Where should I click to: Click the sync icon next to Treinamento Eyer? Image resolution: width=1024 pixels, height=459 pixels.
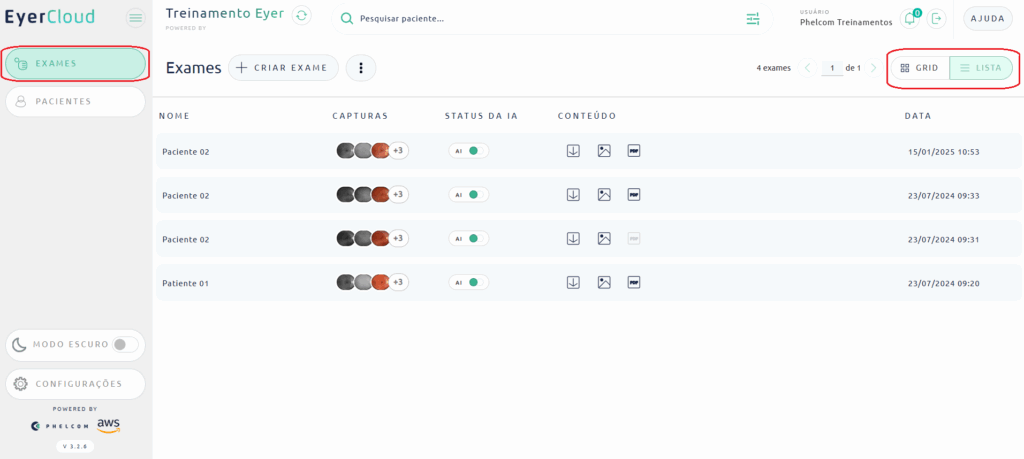[301, 16]
